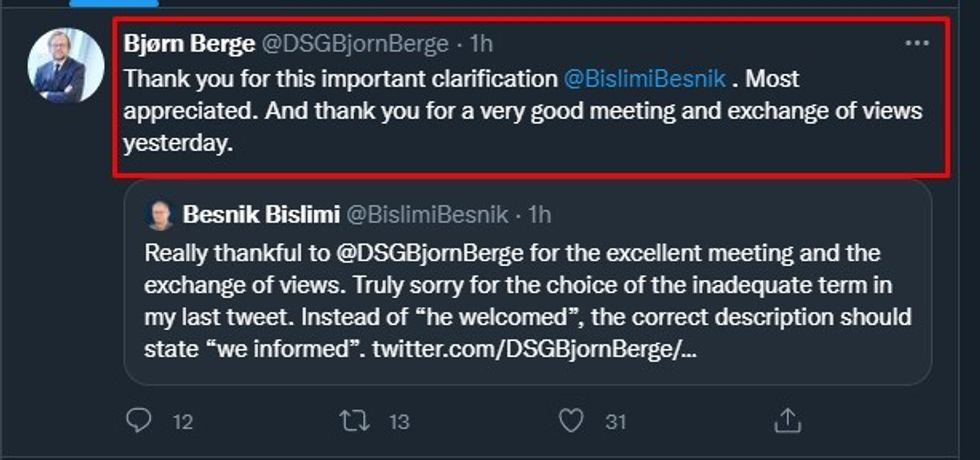Click the like count 31
980x460 pixels.
click(615, 422)
